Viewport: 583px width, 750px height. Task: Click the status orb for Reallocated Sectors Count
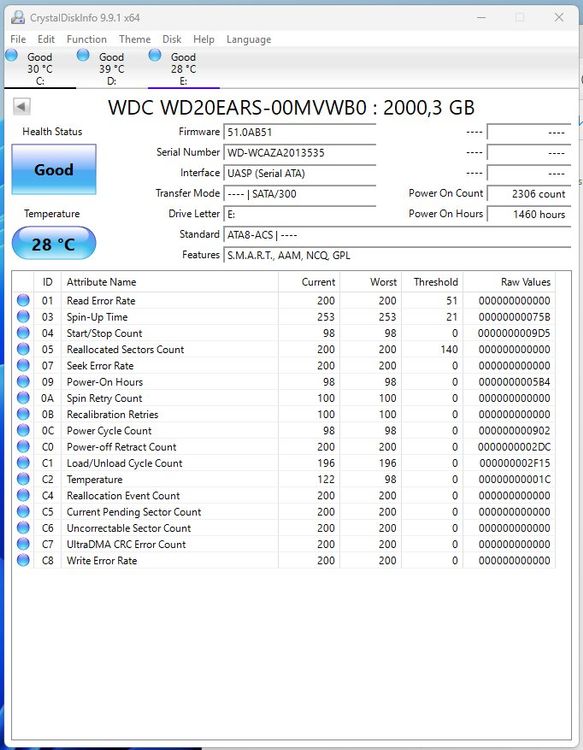[23, 349]
